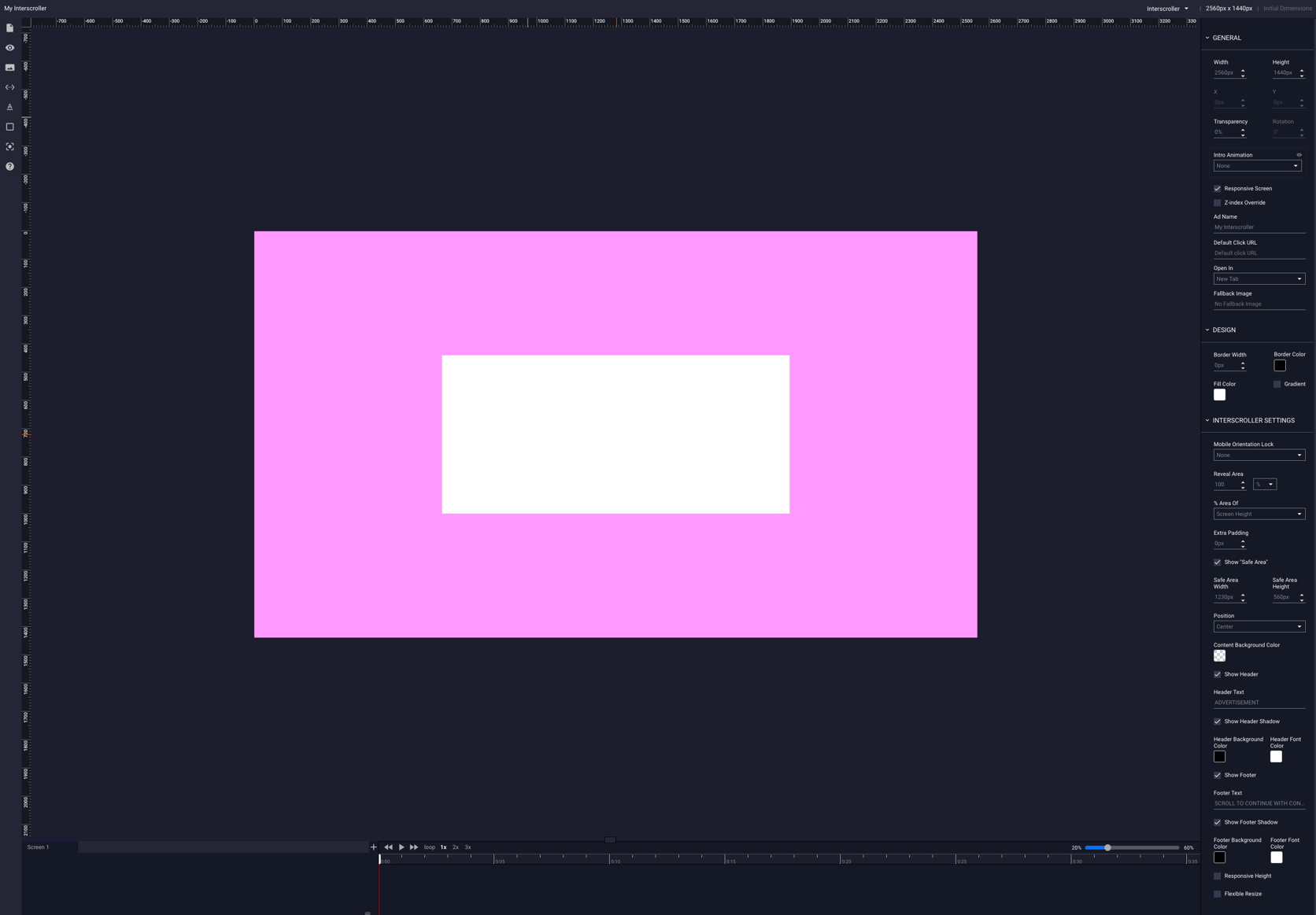Open the Intro Animation dropdown
This screenshot has height=915, width=1316.
coord(1257,165)
